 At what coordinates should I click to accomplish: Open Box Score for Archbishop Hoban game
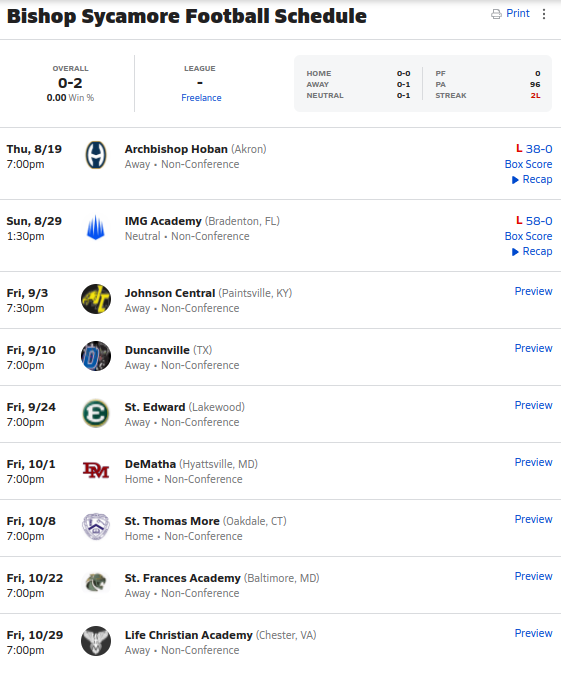coord(528,164)
